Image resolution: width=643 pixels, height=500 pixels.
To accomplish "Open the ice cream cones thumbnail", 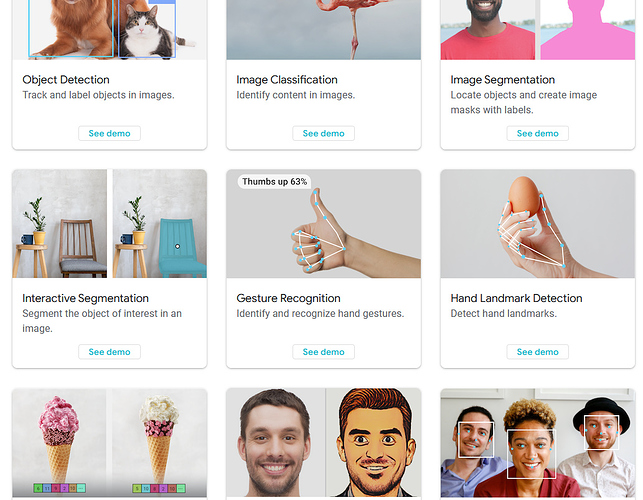I will [x=109, y=443].
